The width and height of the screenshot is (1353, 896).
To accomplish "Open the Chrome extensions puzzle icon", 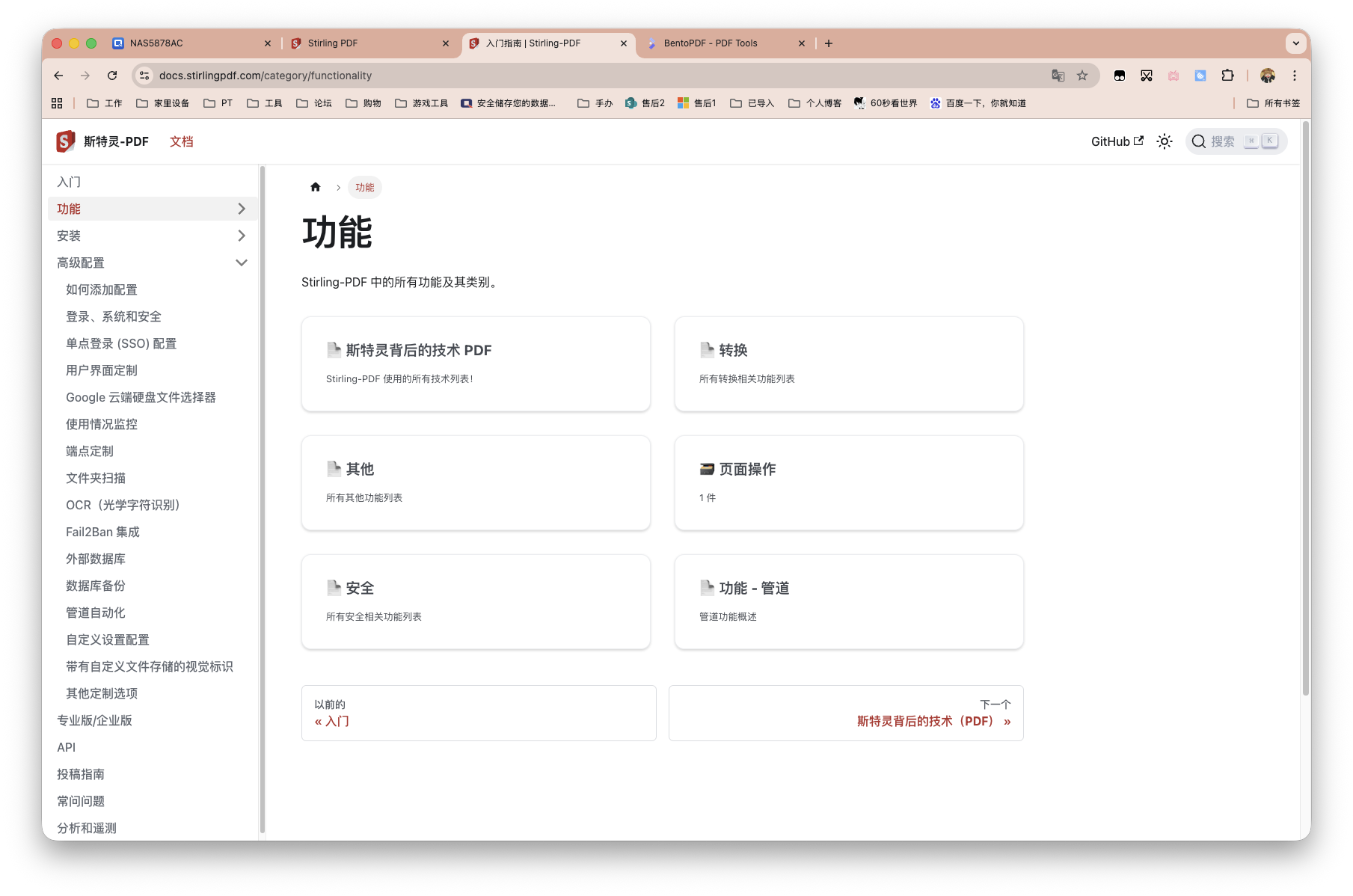I will pos(1227,75).
